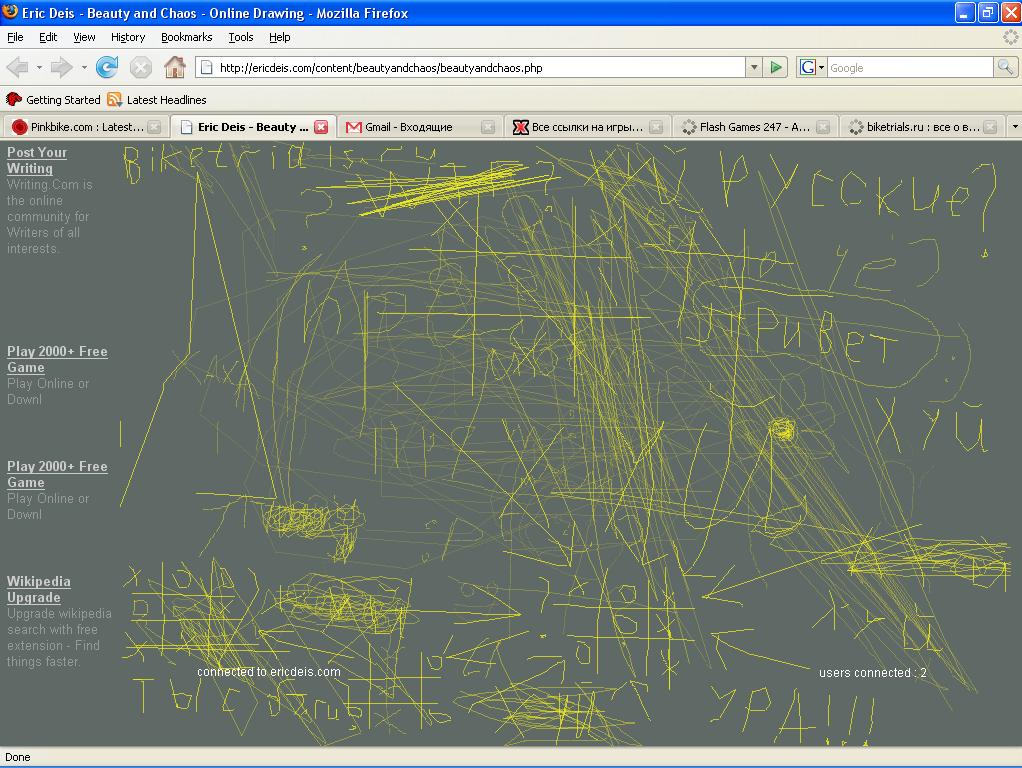Click the Wikipedia Upgrade link
Viewport: 1022px width, 768px height.
(x=38, y=589)
